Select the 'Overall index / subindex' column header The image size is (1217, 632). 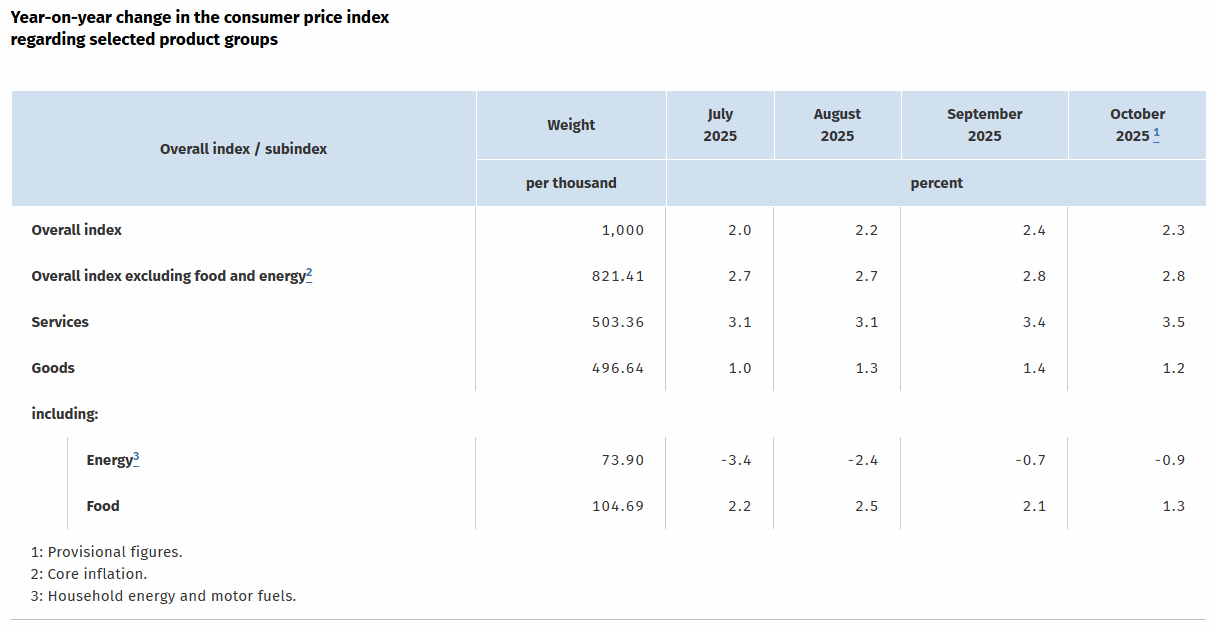(243, 149)
